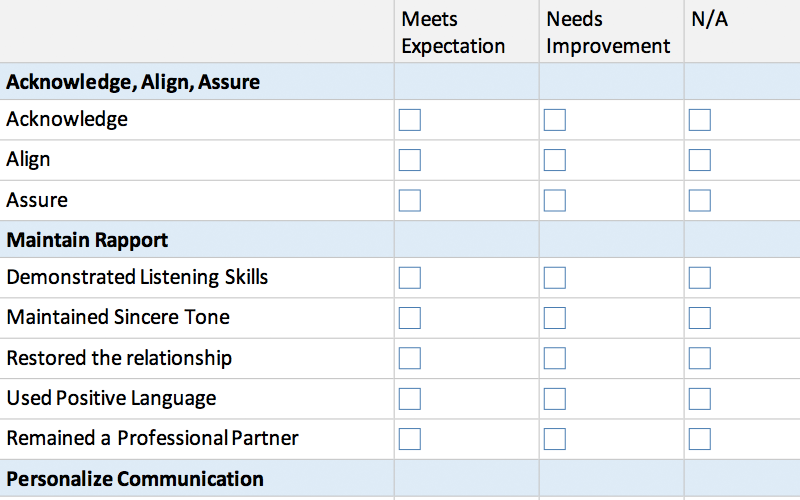Image resolution: width=800 pixels, height=500 pixels.
Task: Mark Maintained Sincere Tone as N/A
Action: click(699, 318)
